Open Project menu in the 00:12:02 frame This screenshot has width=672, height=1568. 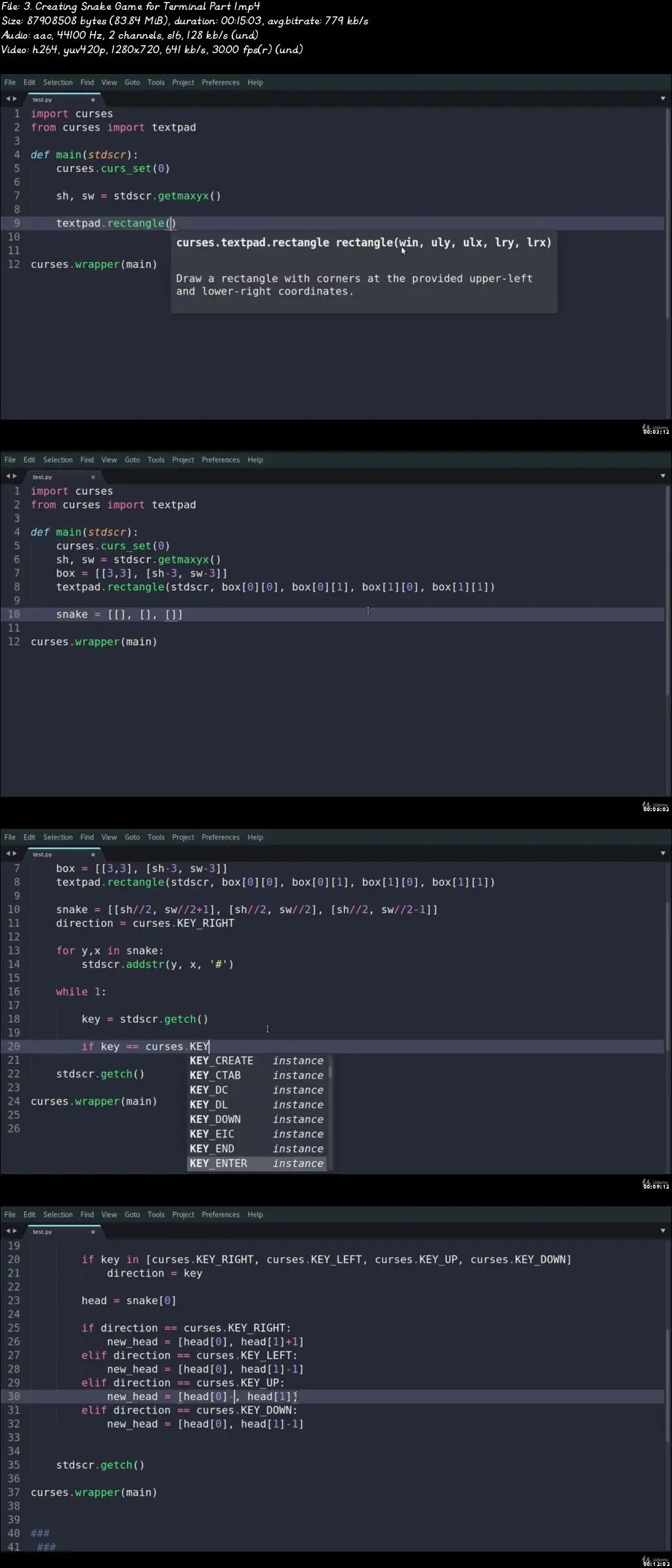pos(183,1215)
